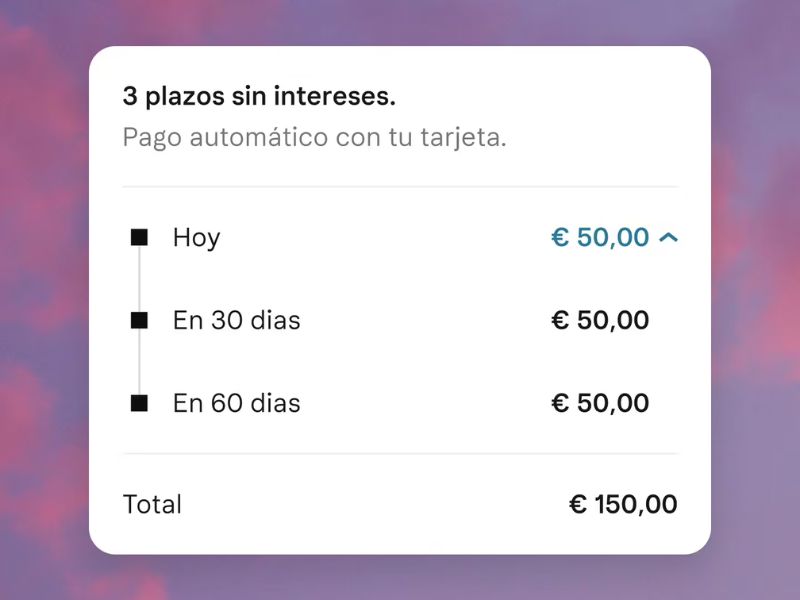Click the timeline line between Hoy and En 30 dias
This screenshot has height=600, width=800.
click(140, 279)
